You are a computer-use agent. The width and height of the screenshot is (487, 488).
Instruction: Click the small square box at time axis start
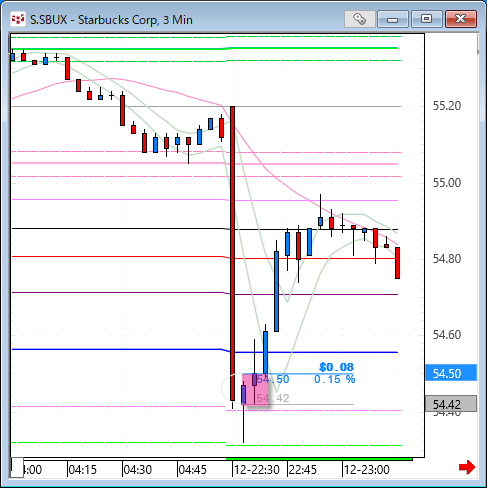(17, 468)
